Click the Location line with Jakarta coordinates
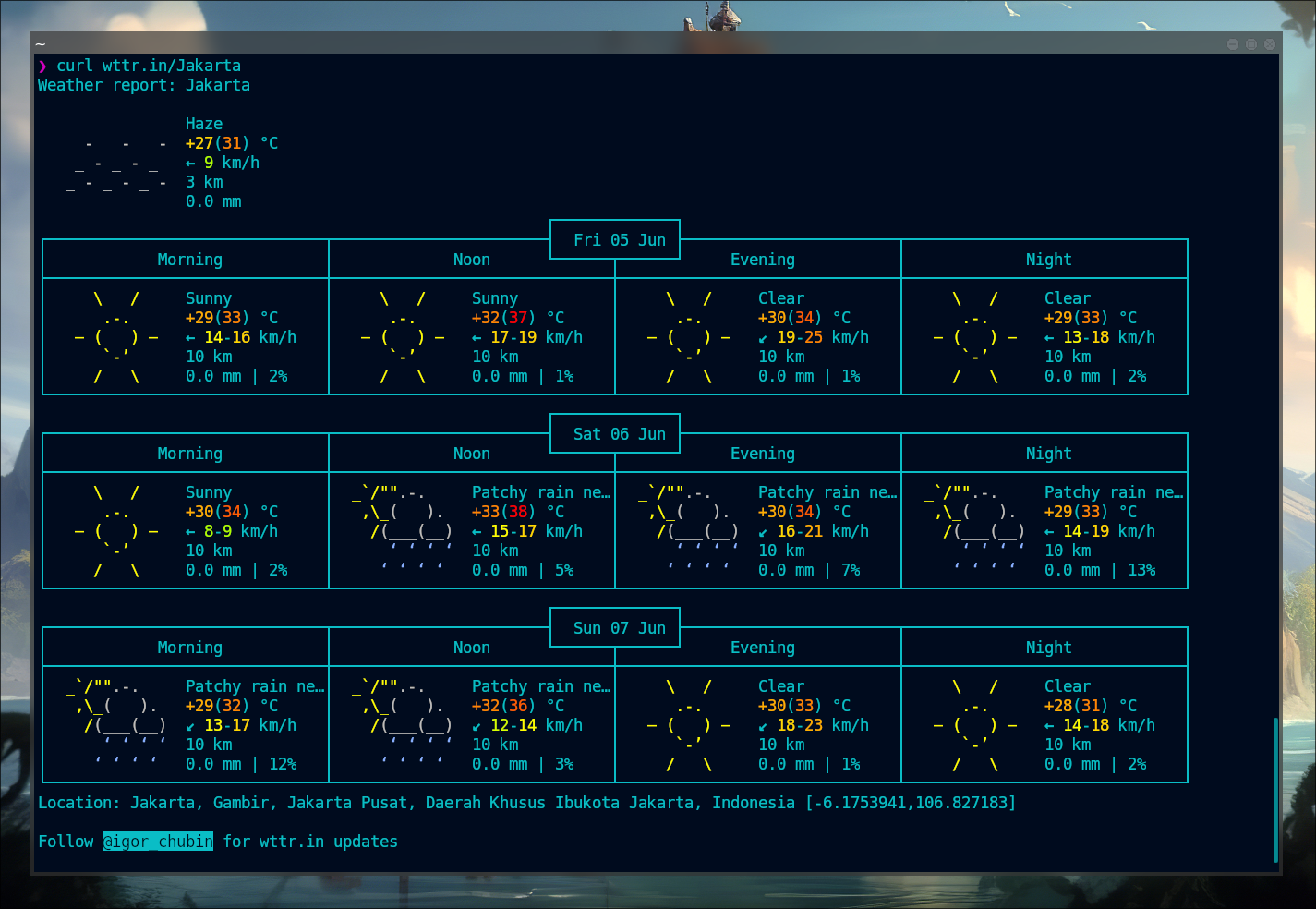This screenshot has height=909, width=1316. (x=527, y=803)
